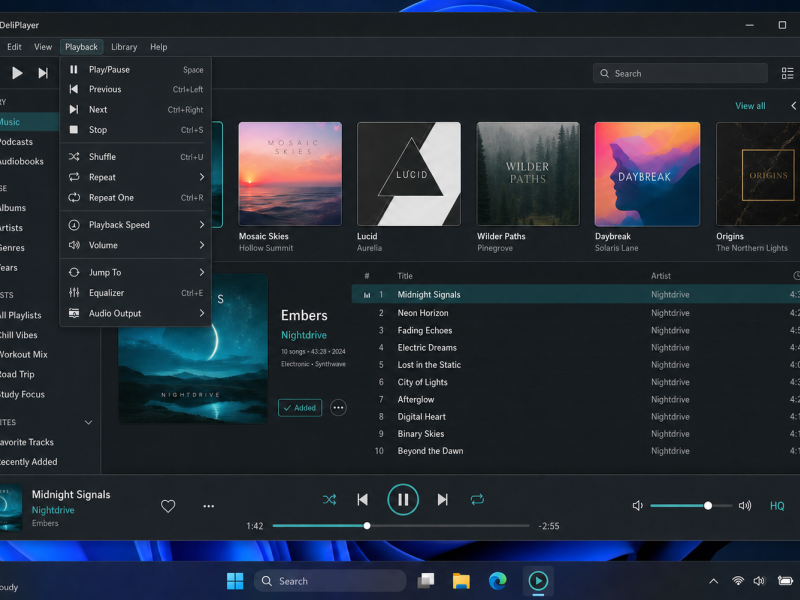Select the Electric Dreams track row
This screenshot has height=600, width=800.
(x=576, y=347)
